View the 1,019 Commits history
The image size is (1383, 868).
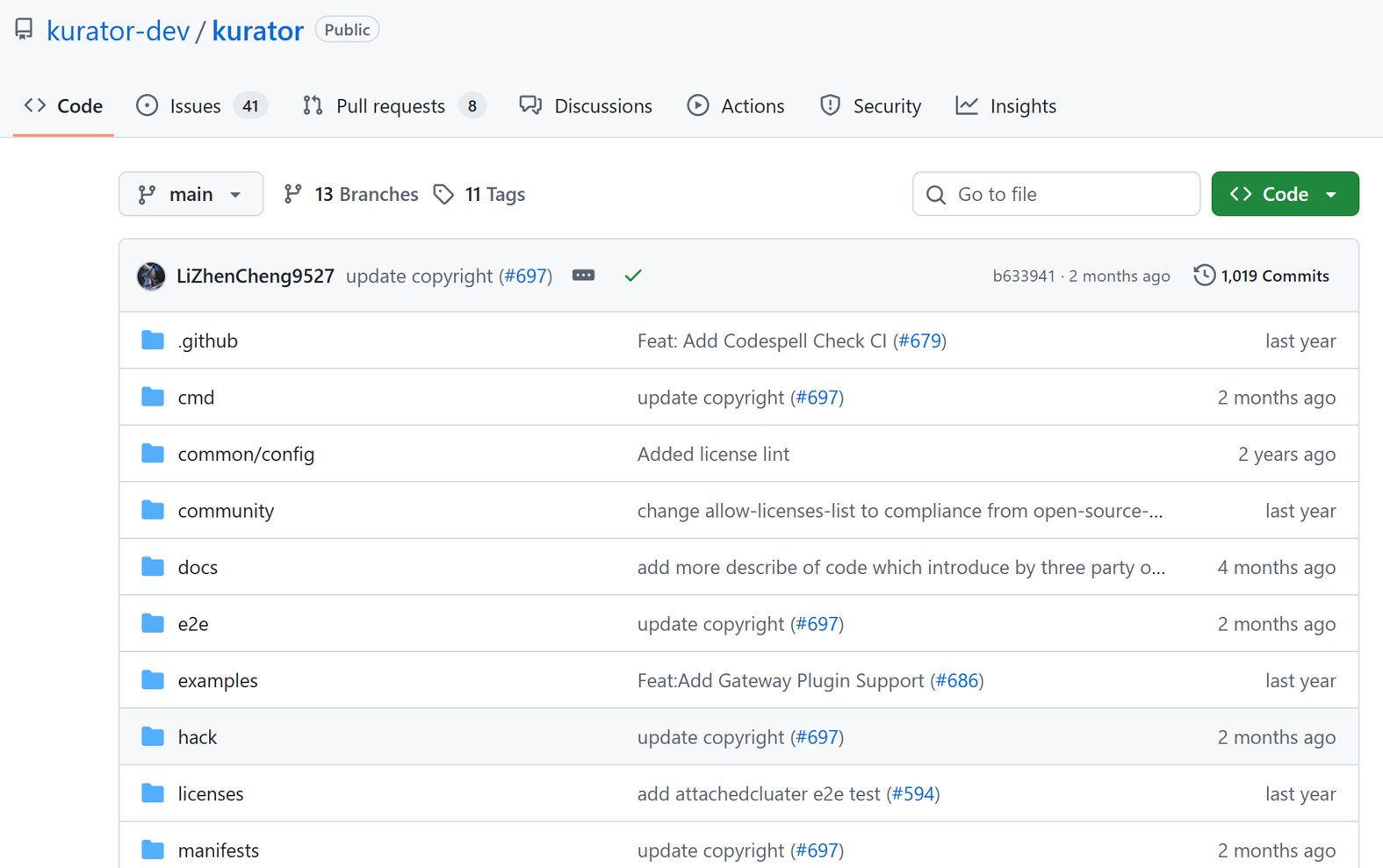click(1262, 276)
